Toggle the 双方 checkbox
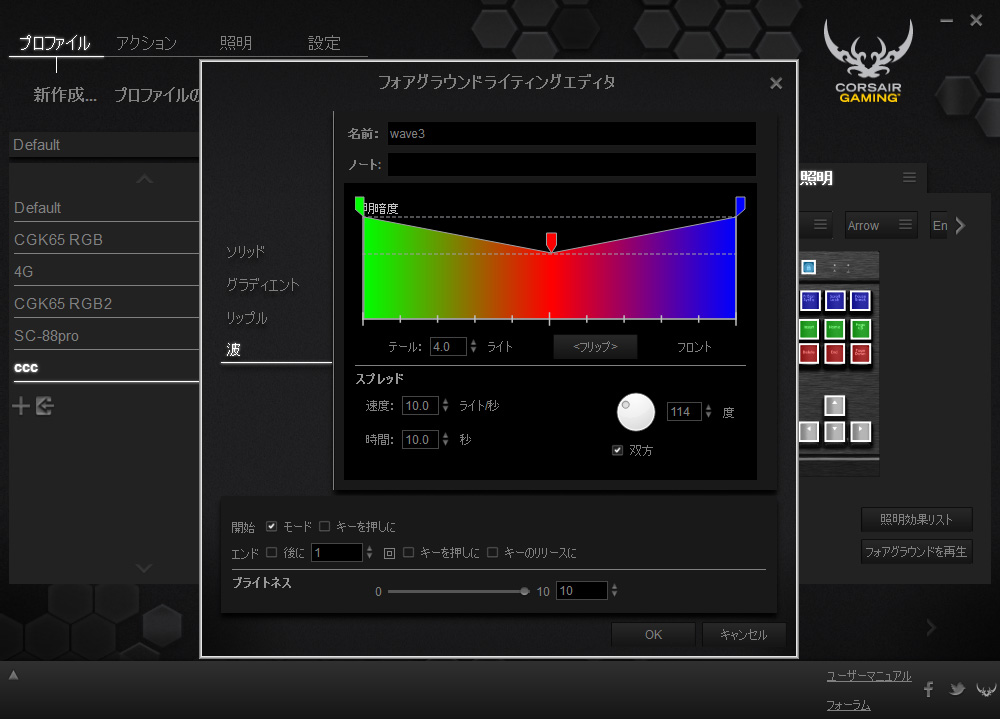 point(618,451)
